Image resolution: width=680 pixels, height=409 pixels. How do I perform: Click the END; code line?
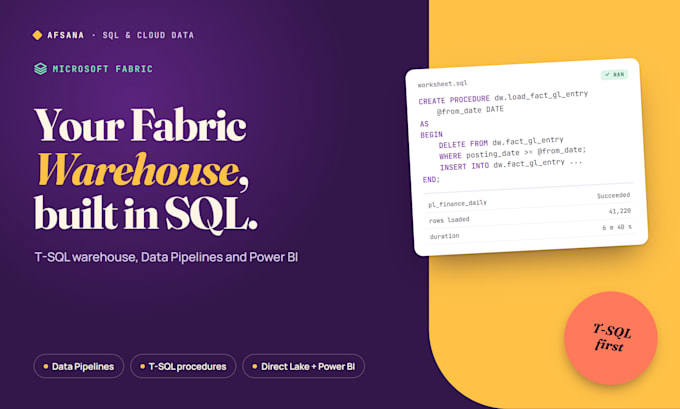(432, 179)
